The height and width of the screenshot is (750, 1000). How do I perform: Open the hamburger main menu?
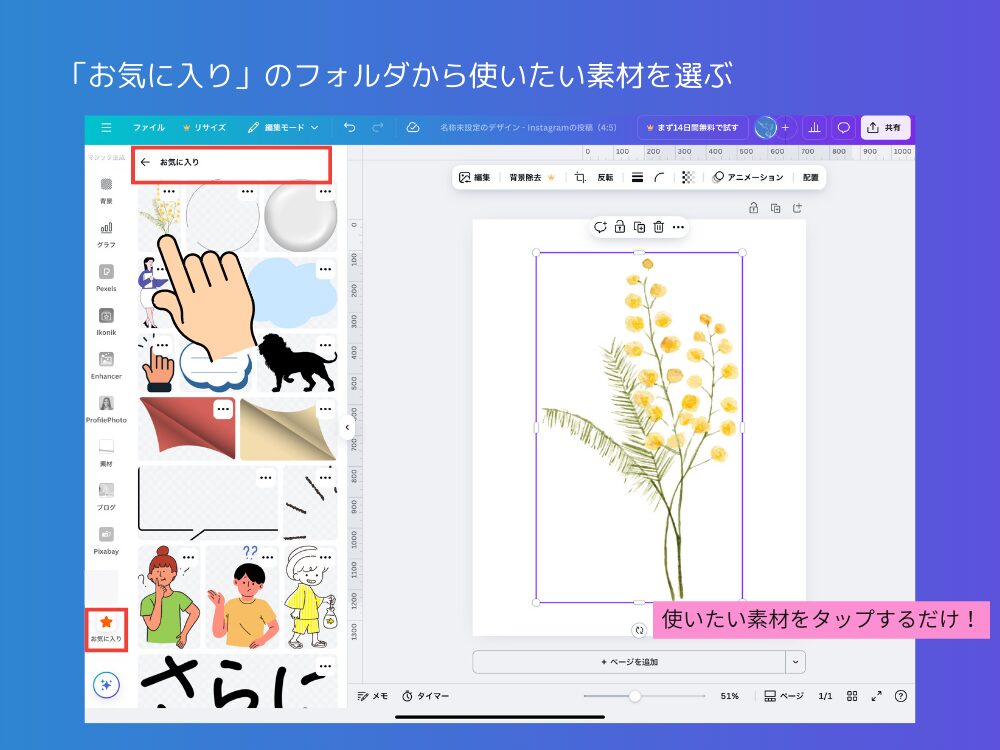[107, 127]
